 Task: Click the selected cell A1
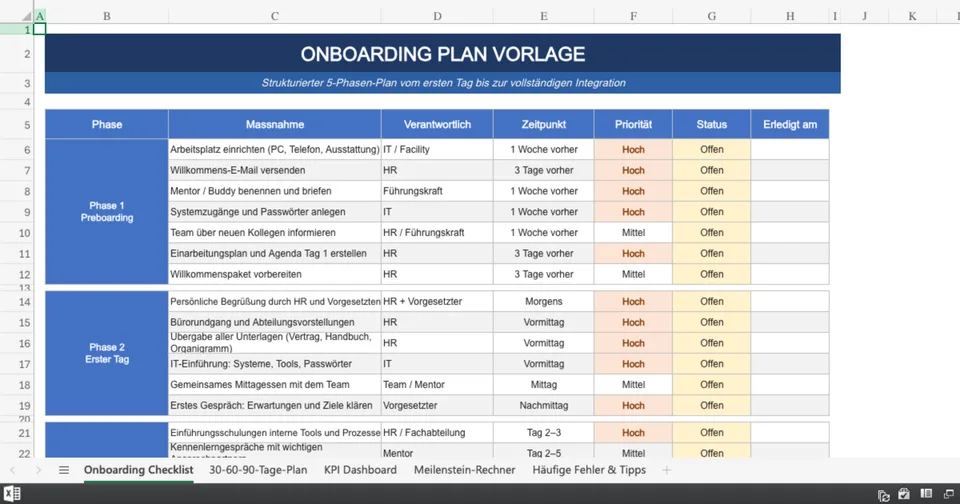point(40,29)
